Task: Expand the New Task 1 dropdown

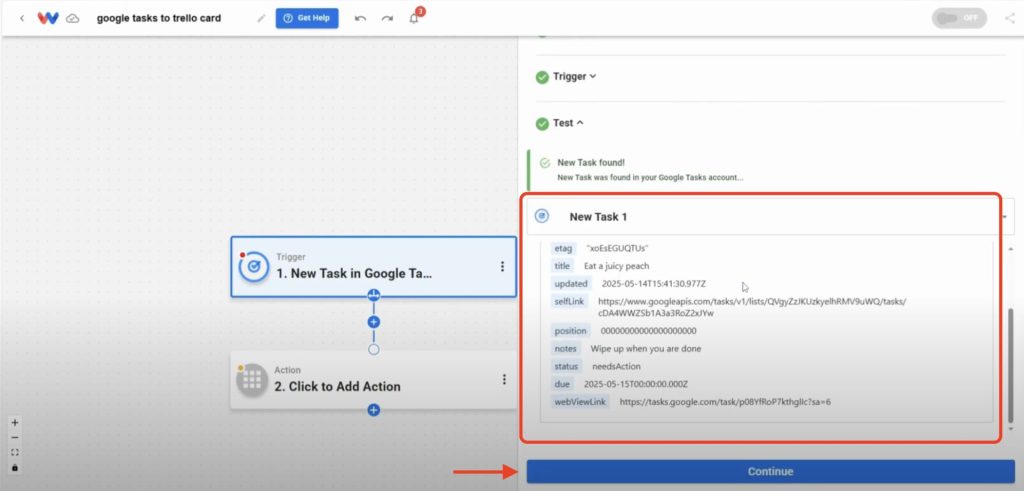Action: 1004,217
